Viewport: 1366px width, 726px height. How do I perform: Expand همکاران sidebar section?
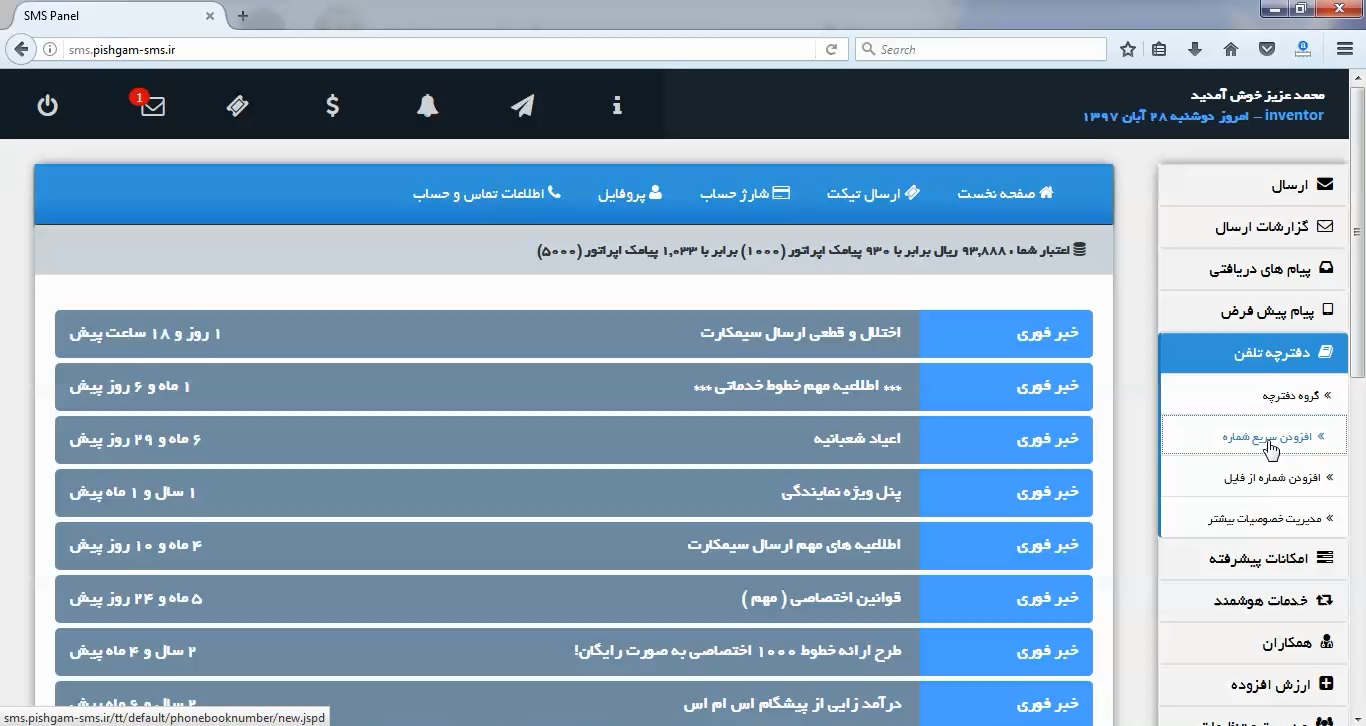pos(1253,642)
